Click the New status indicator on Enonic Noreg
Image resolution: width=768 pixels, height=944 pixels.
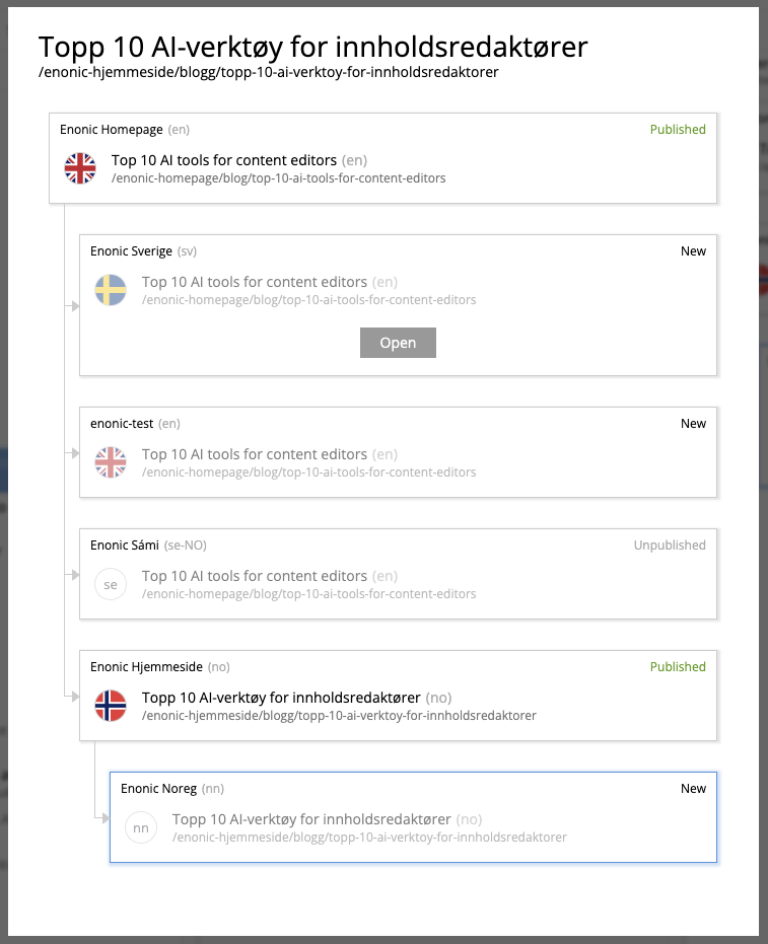(x=693, y=788)
